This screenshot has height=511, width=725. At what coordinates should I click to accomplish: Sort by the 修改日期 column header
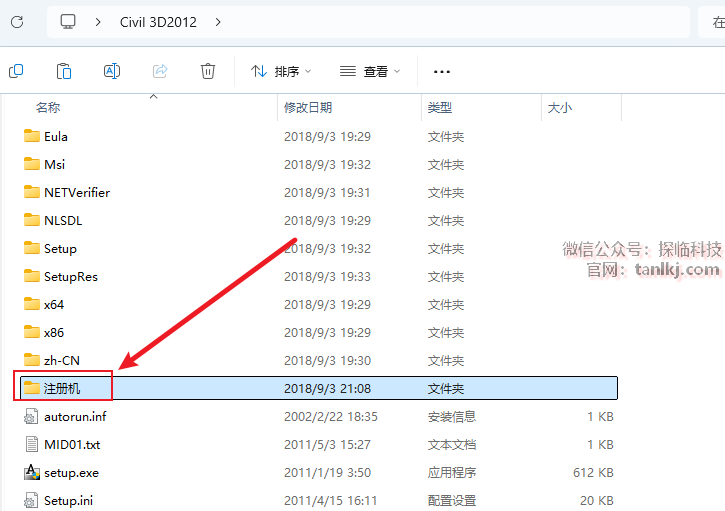tap(308, 108)
